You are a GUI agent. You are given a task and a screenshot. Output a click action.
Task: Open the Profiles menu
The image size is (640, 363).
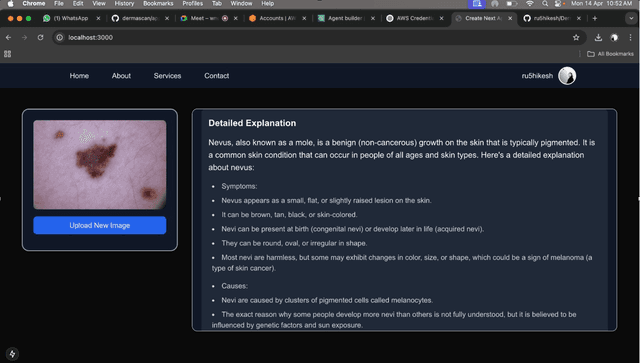point(193,4)
